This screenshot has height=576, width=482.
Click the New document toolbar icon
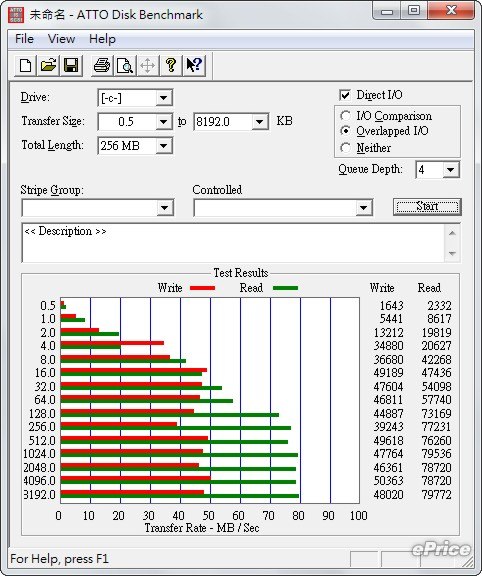pos(25,65)
